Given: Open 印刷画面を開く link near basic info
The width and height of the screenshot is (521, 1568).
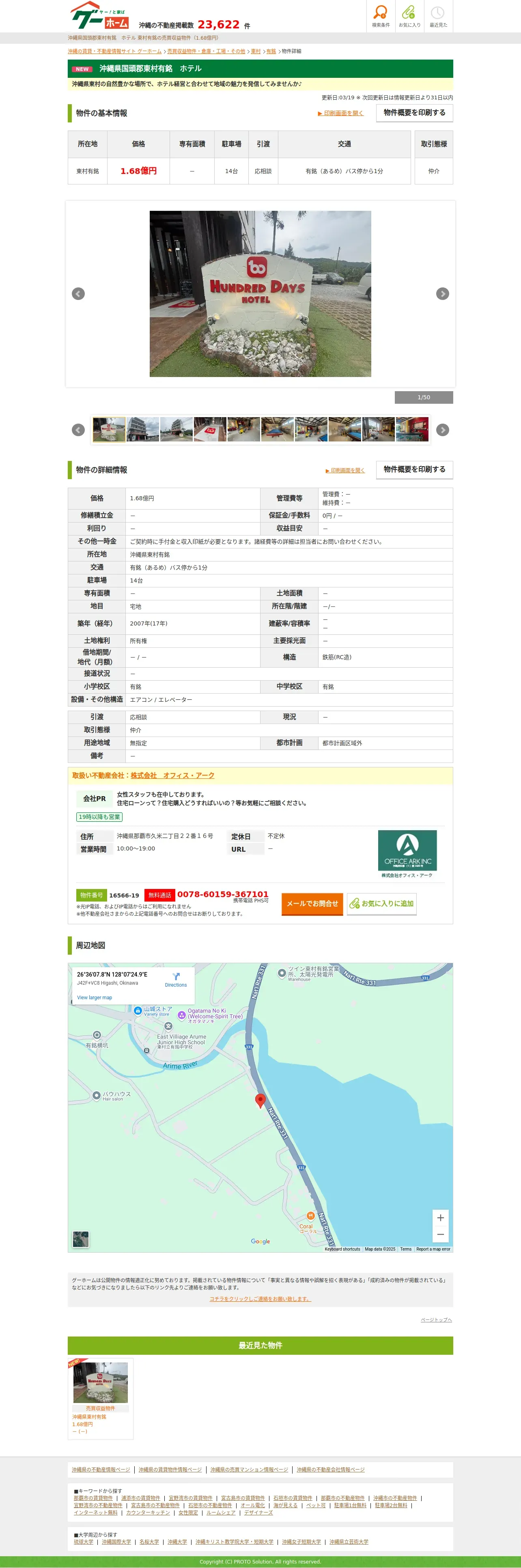Looking at the screenshot, I should click(x=340, y=113).
